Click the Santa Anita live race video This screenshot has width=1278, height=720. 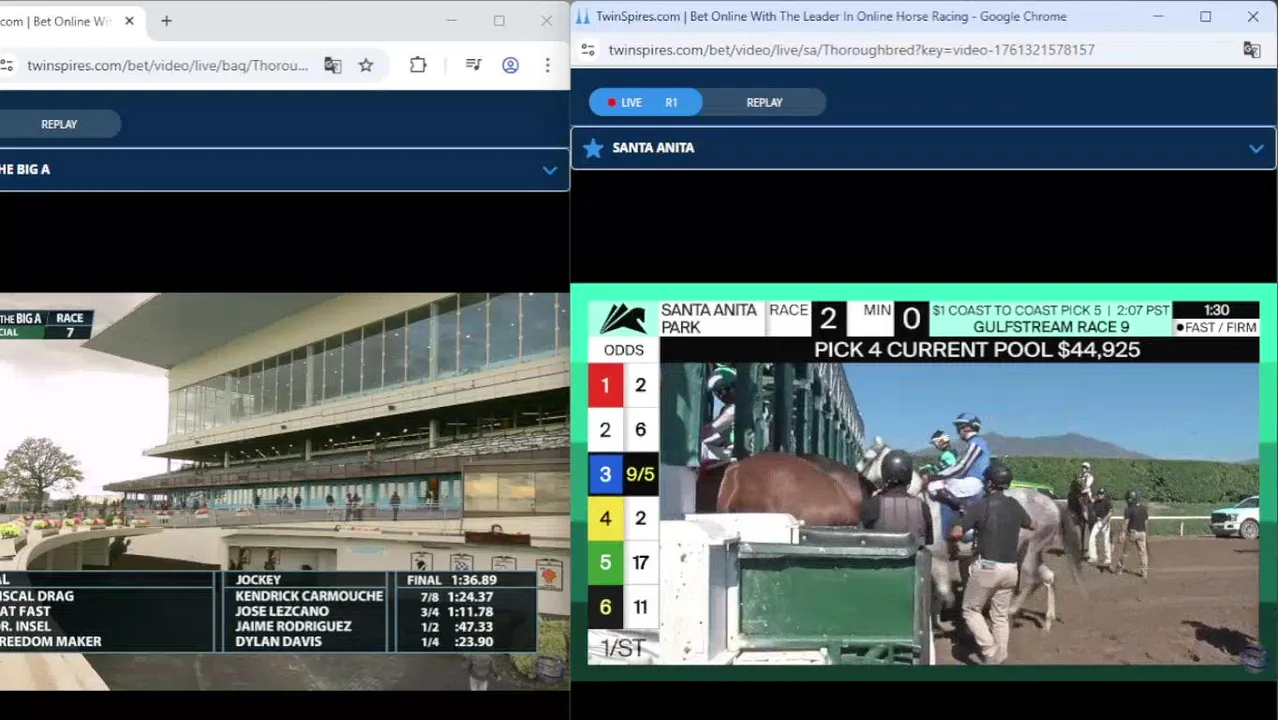[924, 482]
